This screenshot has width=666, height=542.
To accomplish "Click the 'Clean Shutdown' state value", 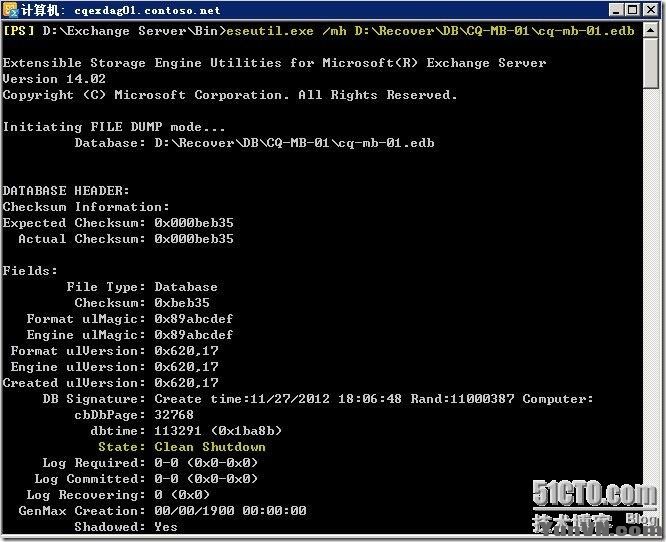I will 210,447.
